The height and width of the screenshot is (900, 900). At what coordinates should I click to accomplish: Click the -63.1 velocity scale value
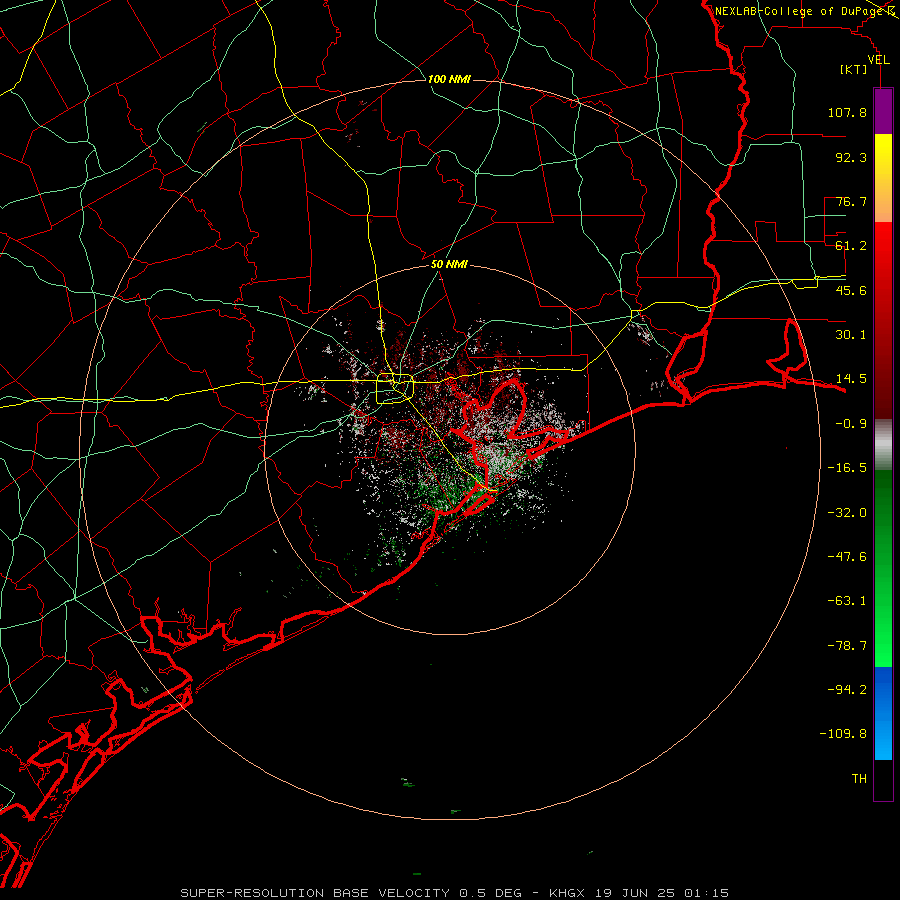(847, 601)
